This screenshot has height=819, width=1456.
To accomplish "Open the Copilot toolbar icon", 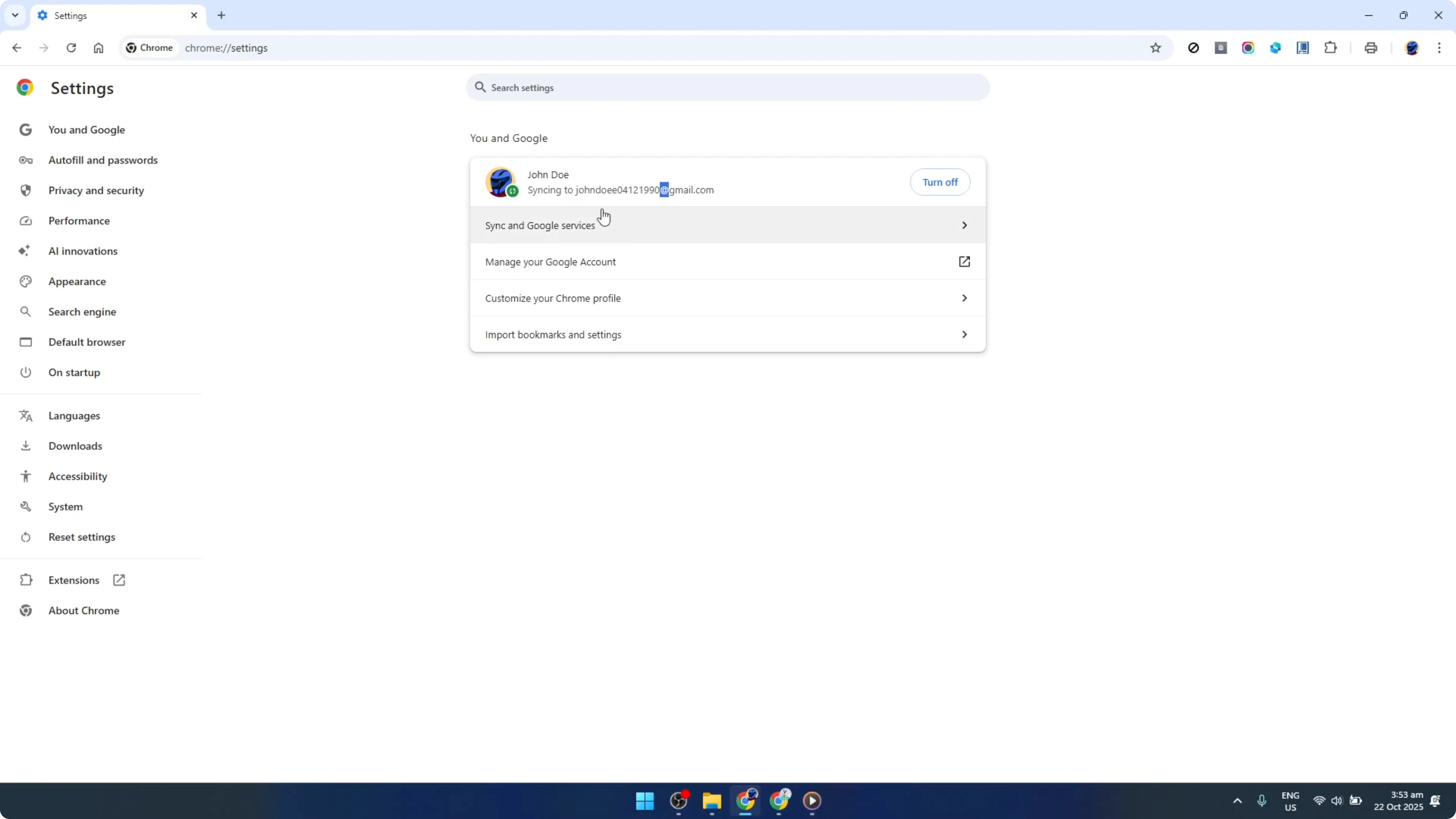I will pyautogui.click(x=1276, y=47).
